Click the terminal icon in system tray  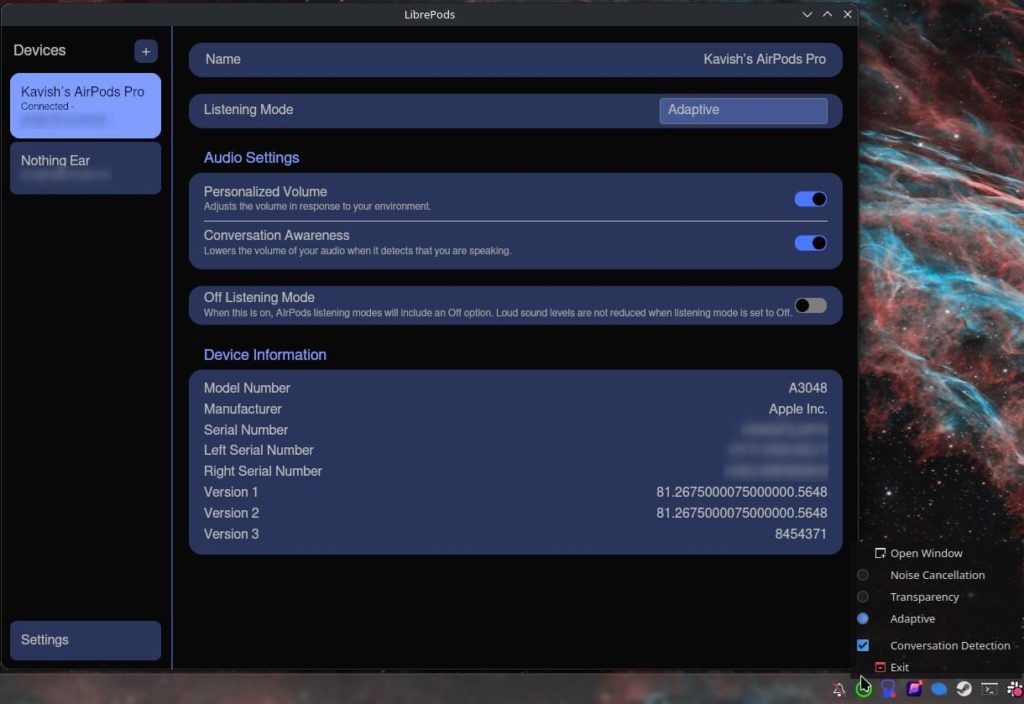pos(989,688)
